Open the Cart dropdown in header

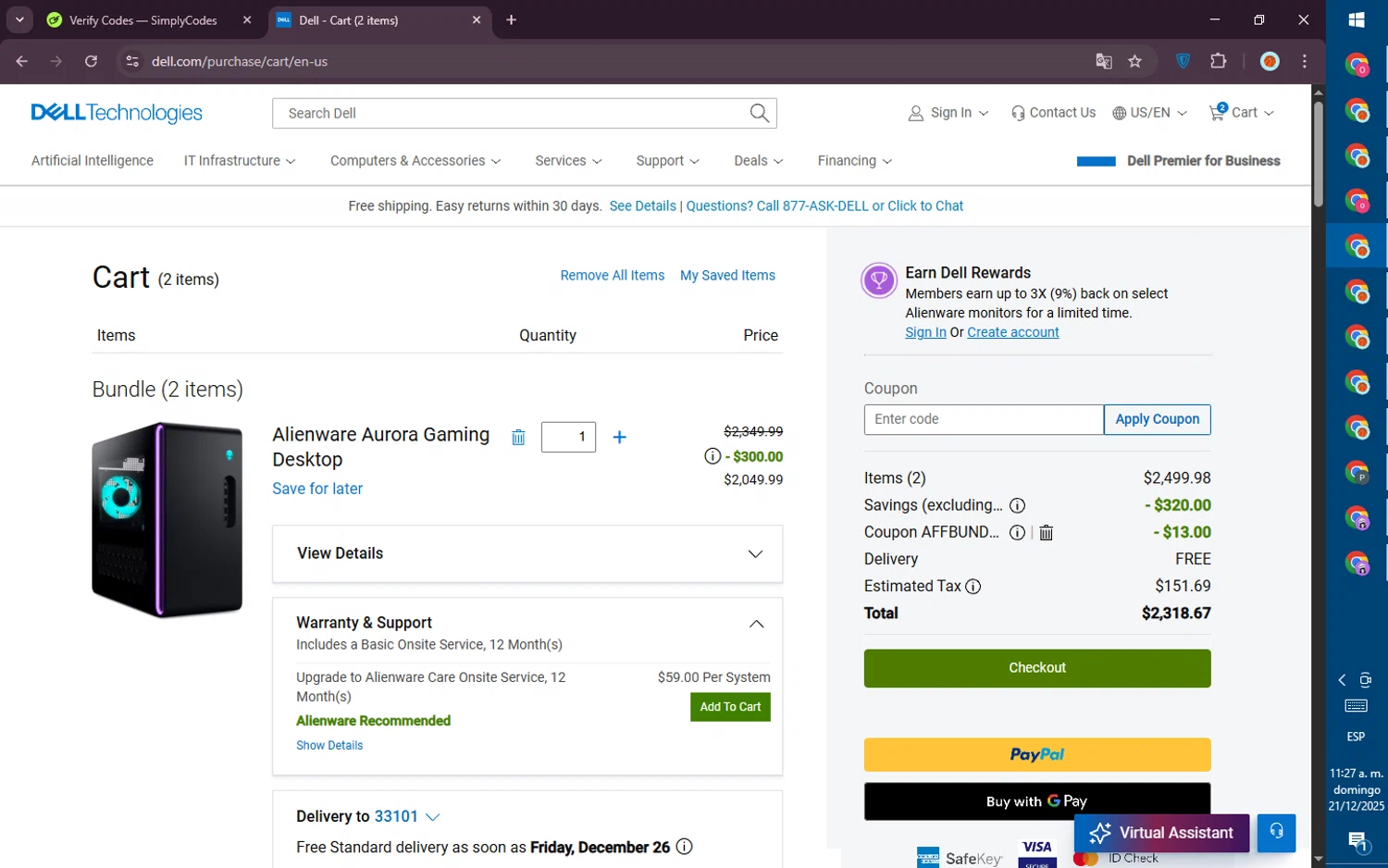(x=1242, y=113)
